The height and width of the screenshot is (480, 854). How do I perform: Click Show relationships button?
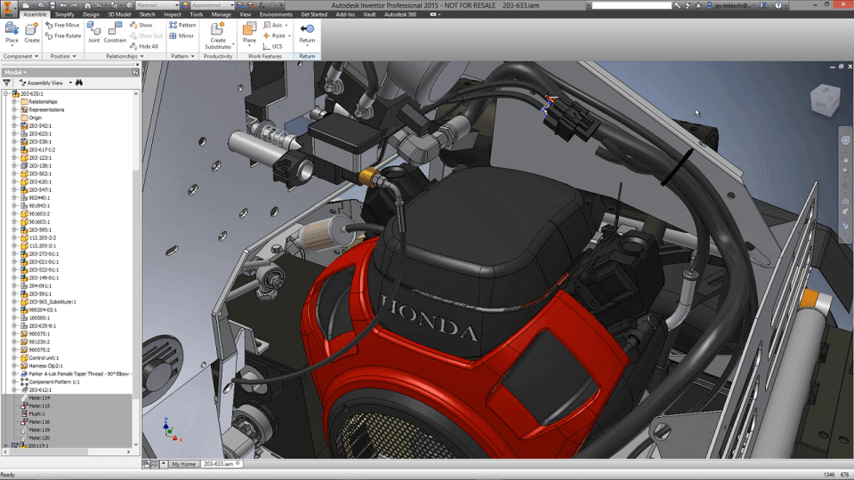141,25
